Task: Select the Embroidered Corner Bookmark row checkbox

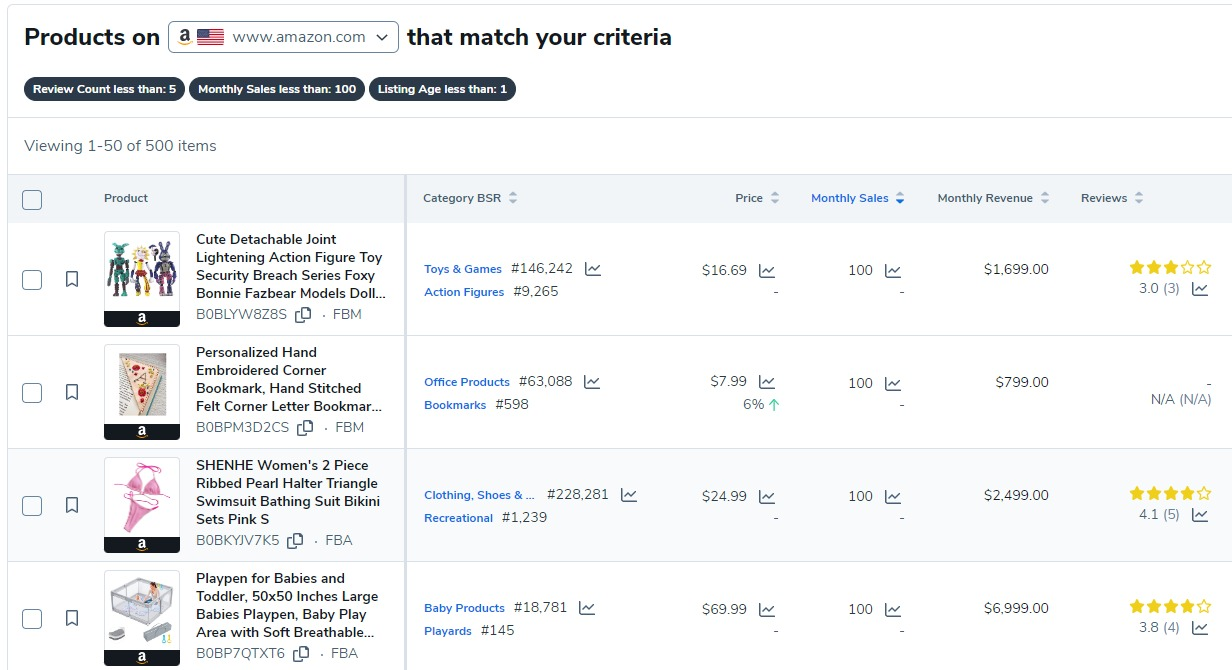Action: pos(32,392)
